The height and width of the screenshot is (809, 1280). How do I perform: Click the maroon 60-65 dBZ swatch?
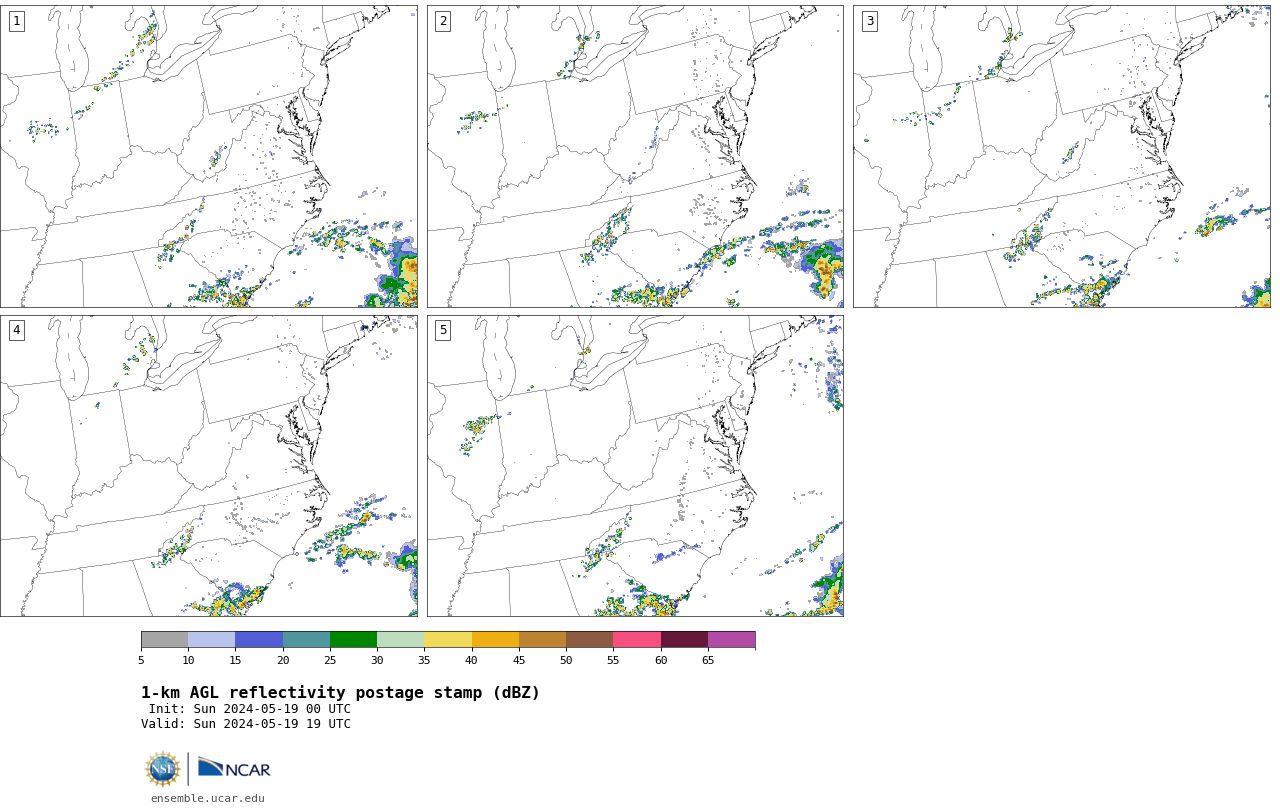coord(684,640)
